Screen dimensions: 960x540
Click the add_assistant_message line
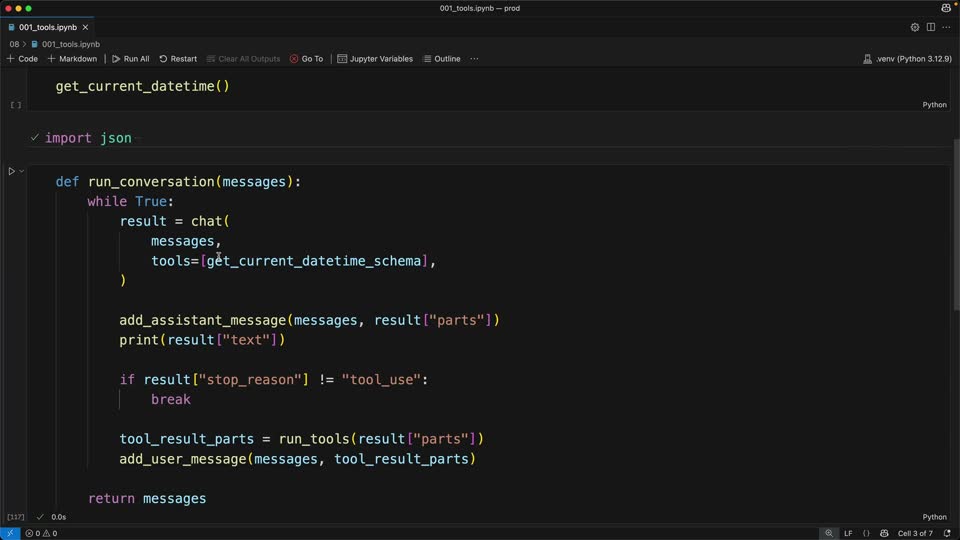coord(309,320)
